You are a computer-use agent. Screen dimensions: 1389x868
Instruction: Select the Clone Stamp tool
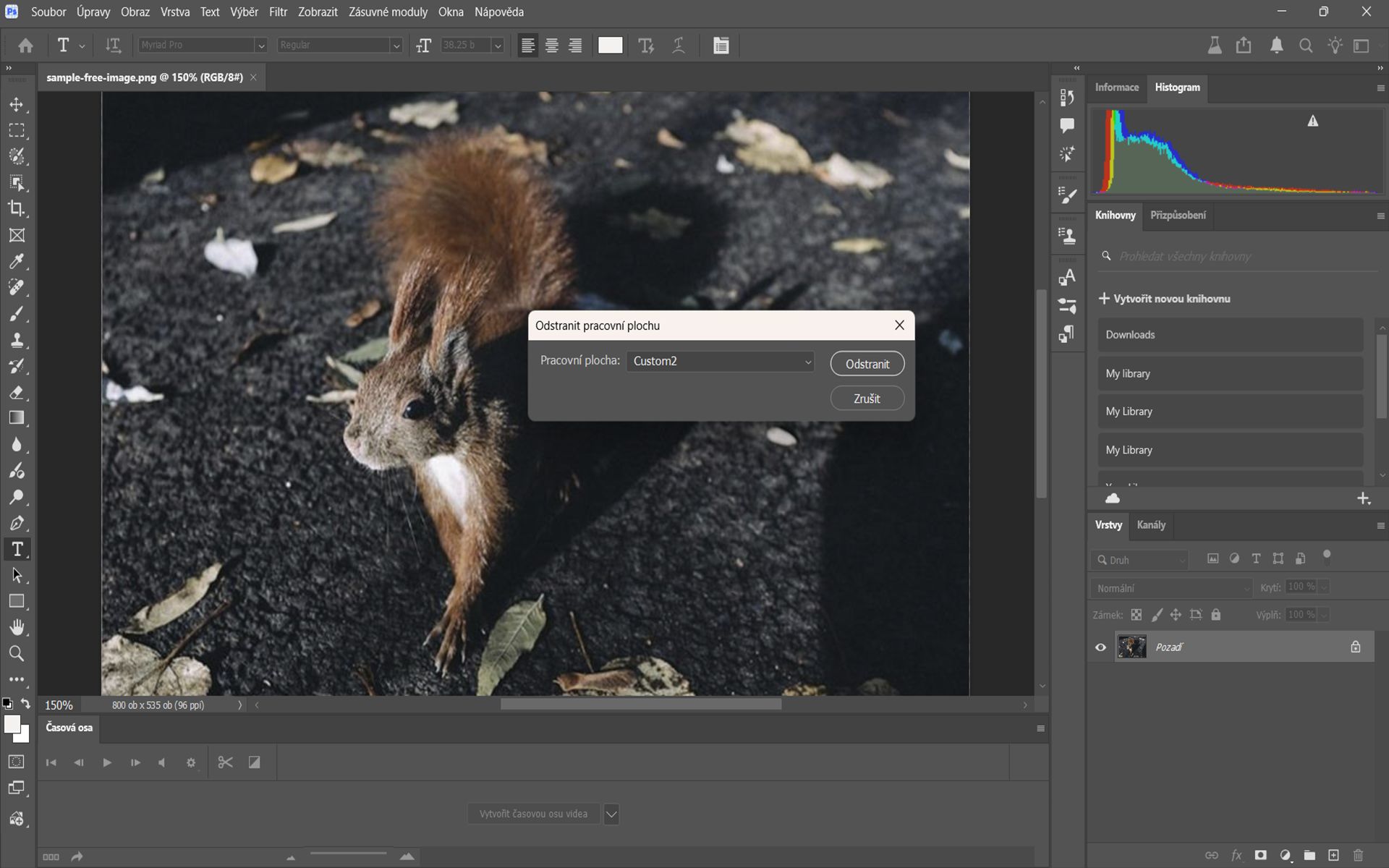[x=18, y=340]
